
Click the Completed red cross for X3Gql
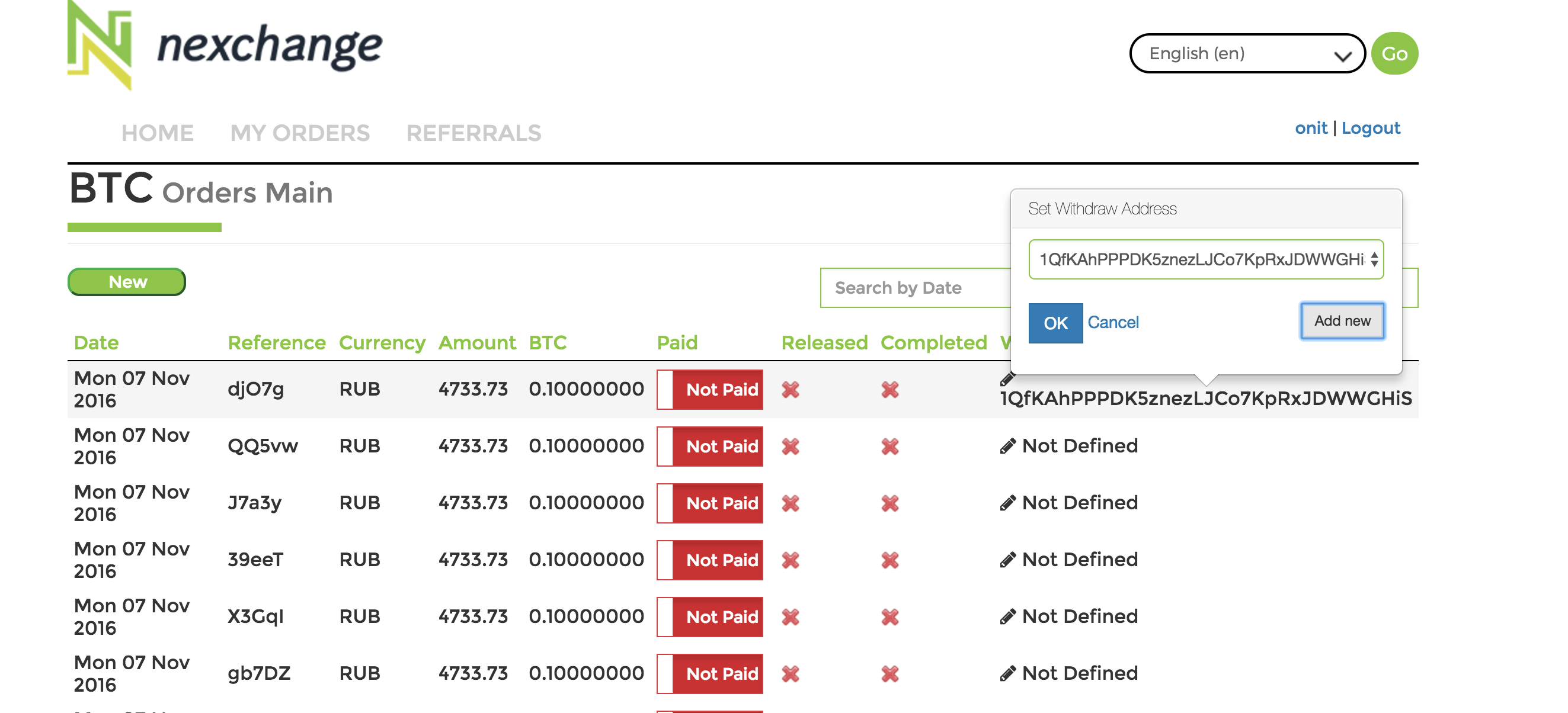click(890, 617)
